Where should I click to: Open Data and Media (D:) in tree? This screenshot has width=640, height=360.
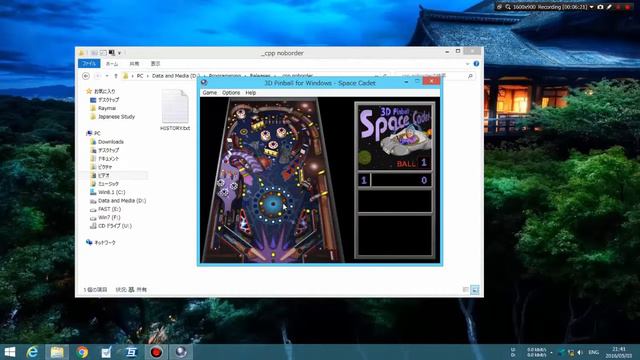click(118, 201)
